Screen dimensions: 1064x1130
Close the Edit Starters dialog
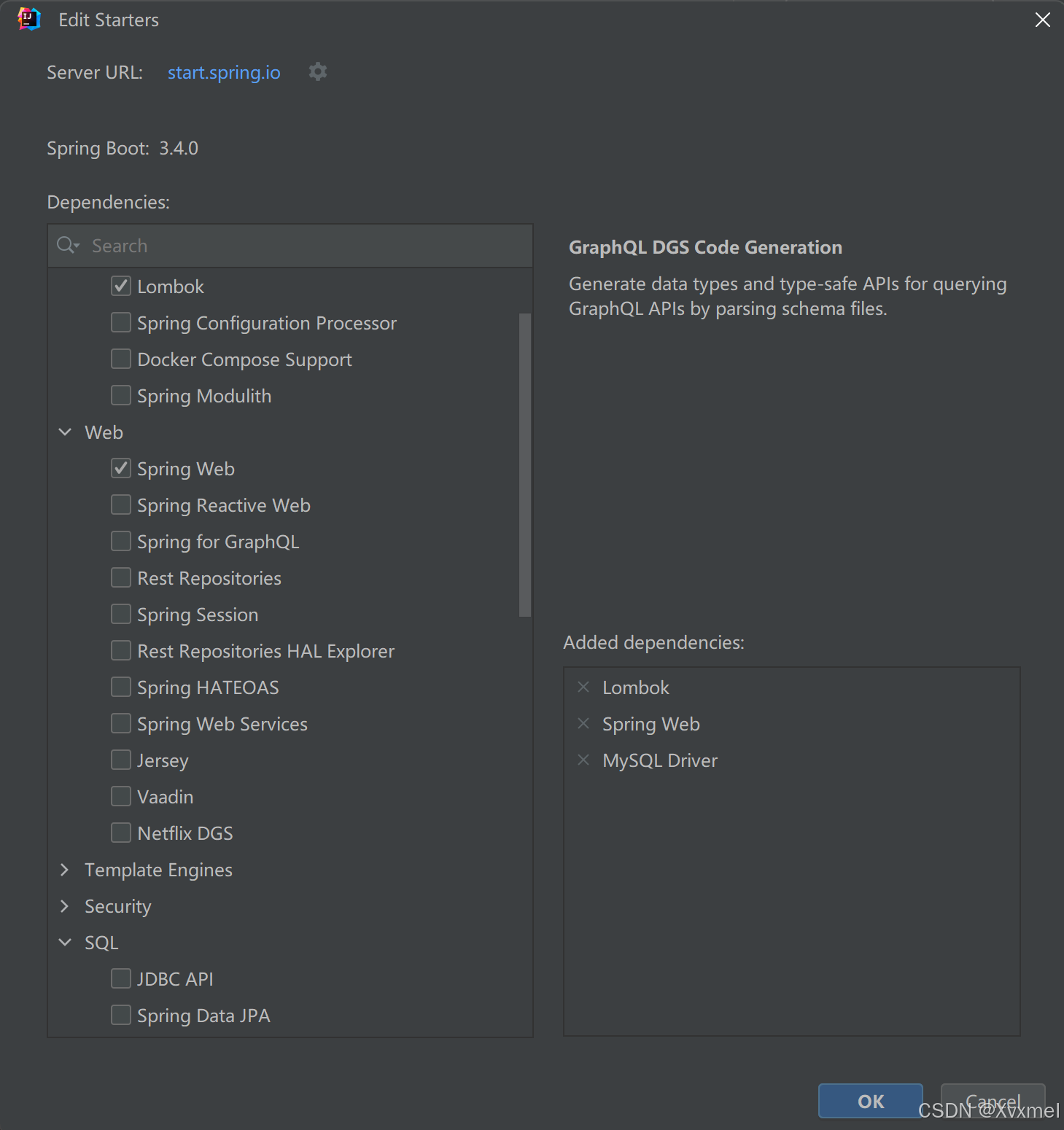coord(1043,20)
